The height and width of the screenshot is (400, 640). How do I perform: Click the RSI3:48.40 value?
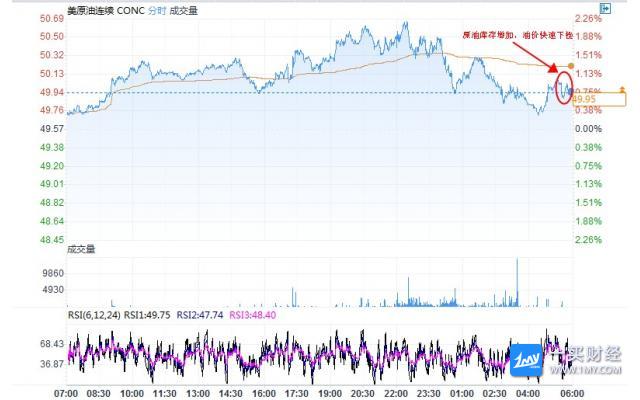point(253,315)
